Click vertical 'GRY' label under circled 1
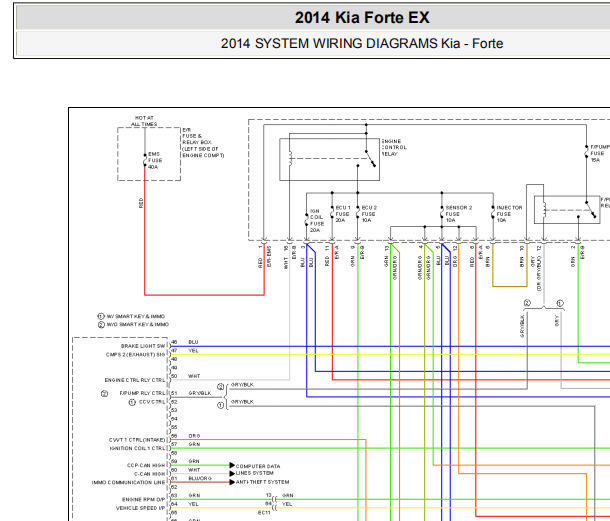This screenshot has height=521, width=610. coord(557,321)
